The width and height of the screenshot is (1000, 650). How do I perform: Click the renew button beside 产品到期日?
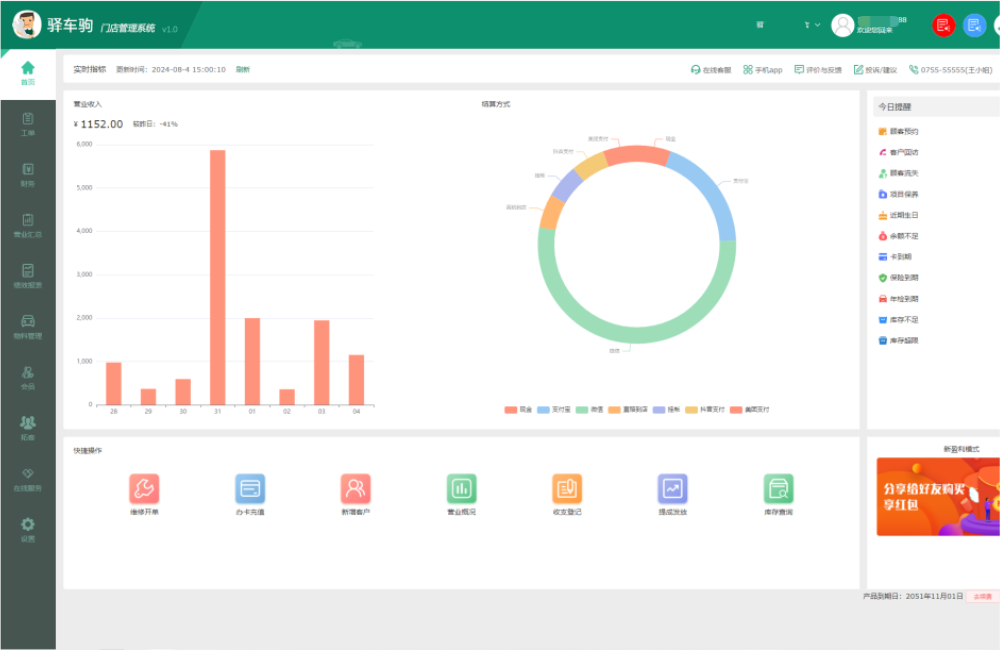pyautogui.click(x=982, y=596)
